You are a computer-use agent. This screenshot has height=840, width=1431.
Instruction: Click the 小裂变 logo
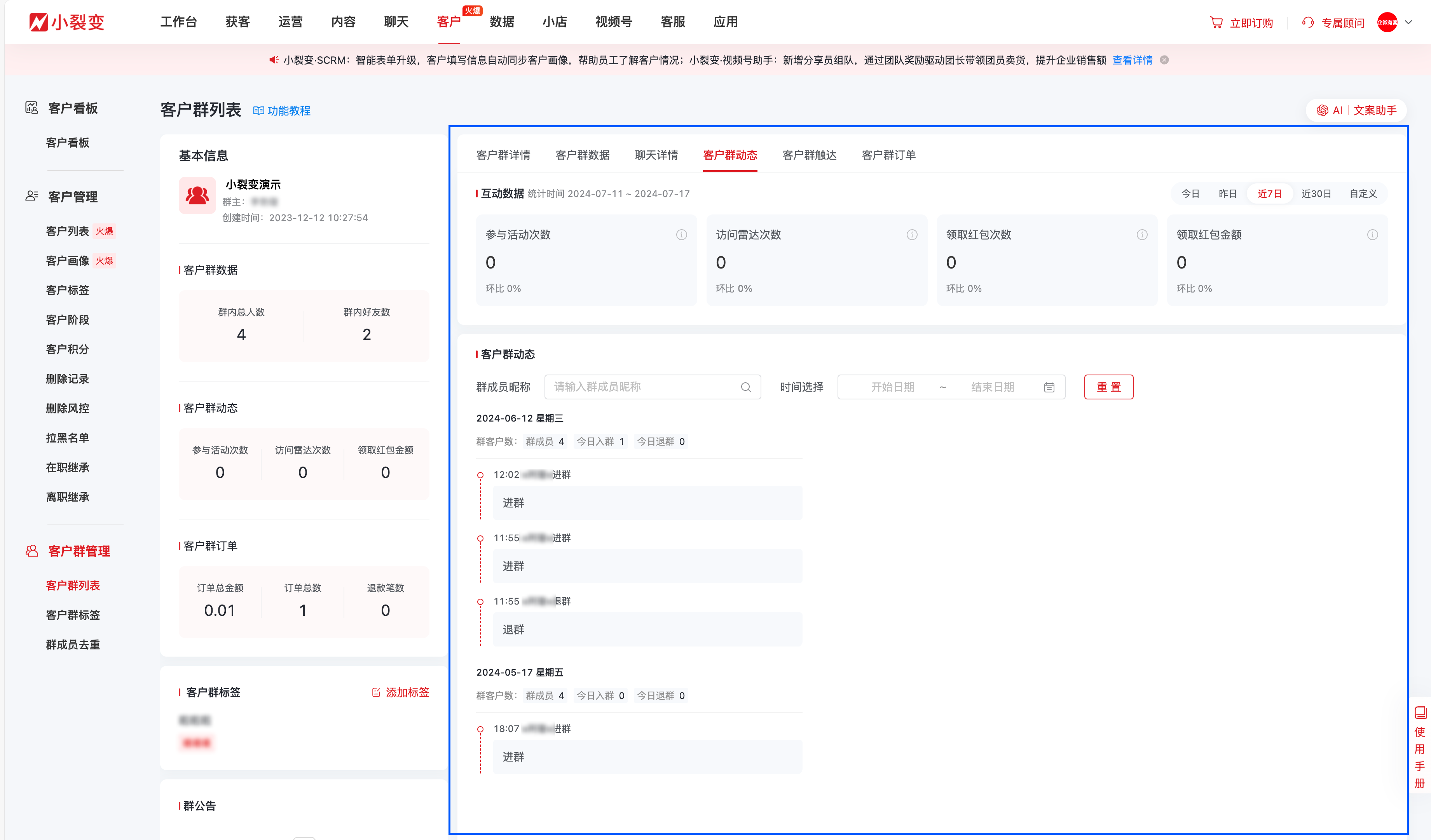[67, 22]
